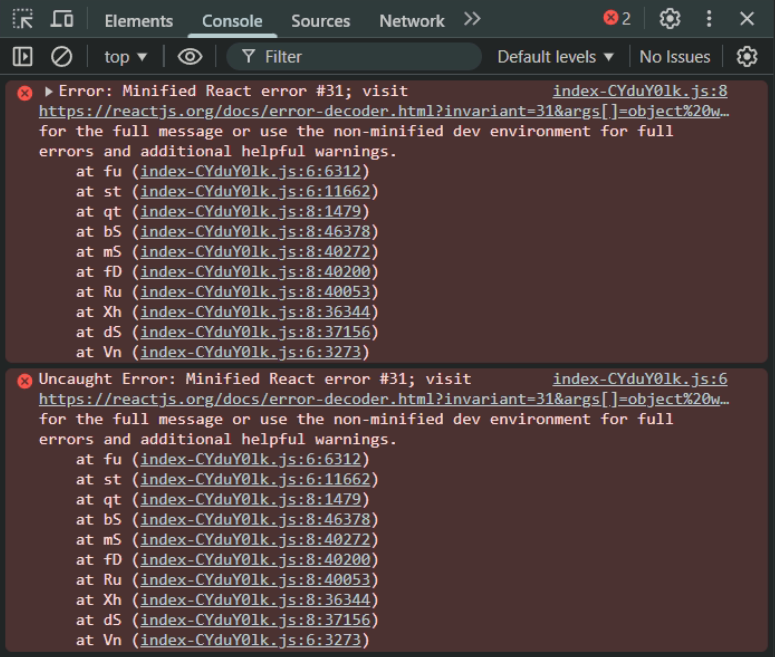Open index-CYduY0lk.js:8 source link of first error

640,91
